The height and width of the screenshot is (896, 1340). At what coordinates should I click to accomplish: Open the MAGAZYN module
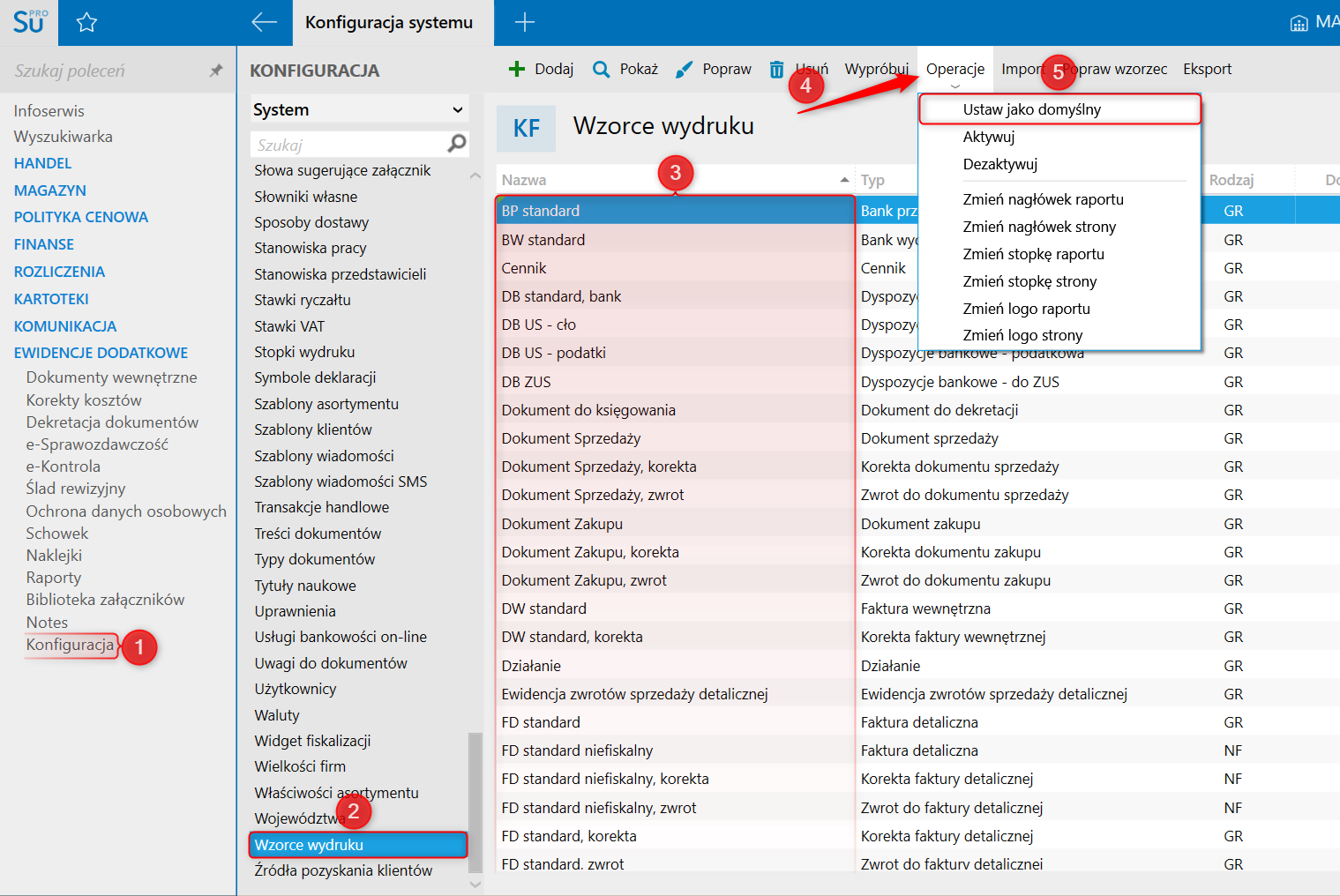(x=50, y=190)
